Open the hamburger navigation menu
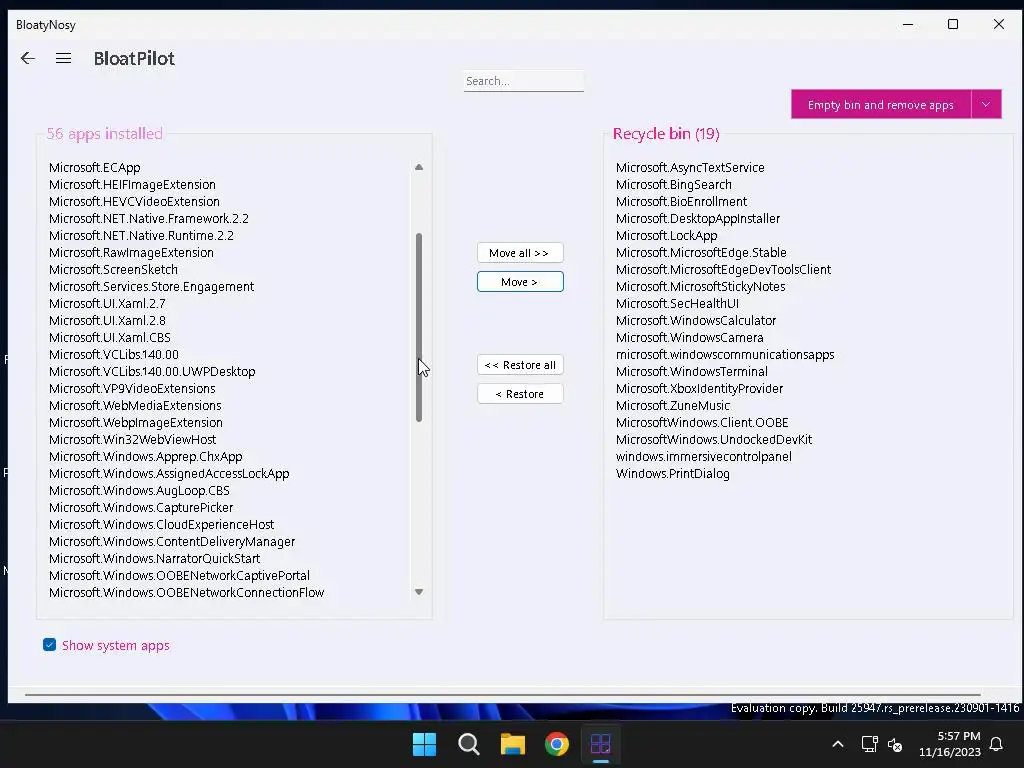 [x=63, y=58]
